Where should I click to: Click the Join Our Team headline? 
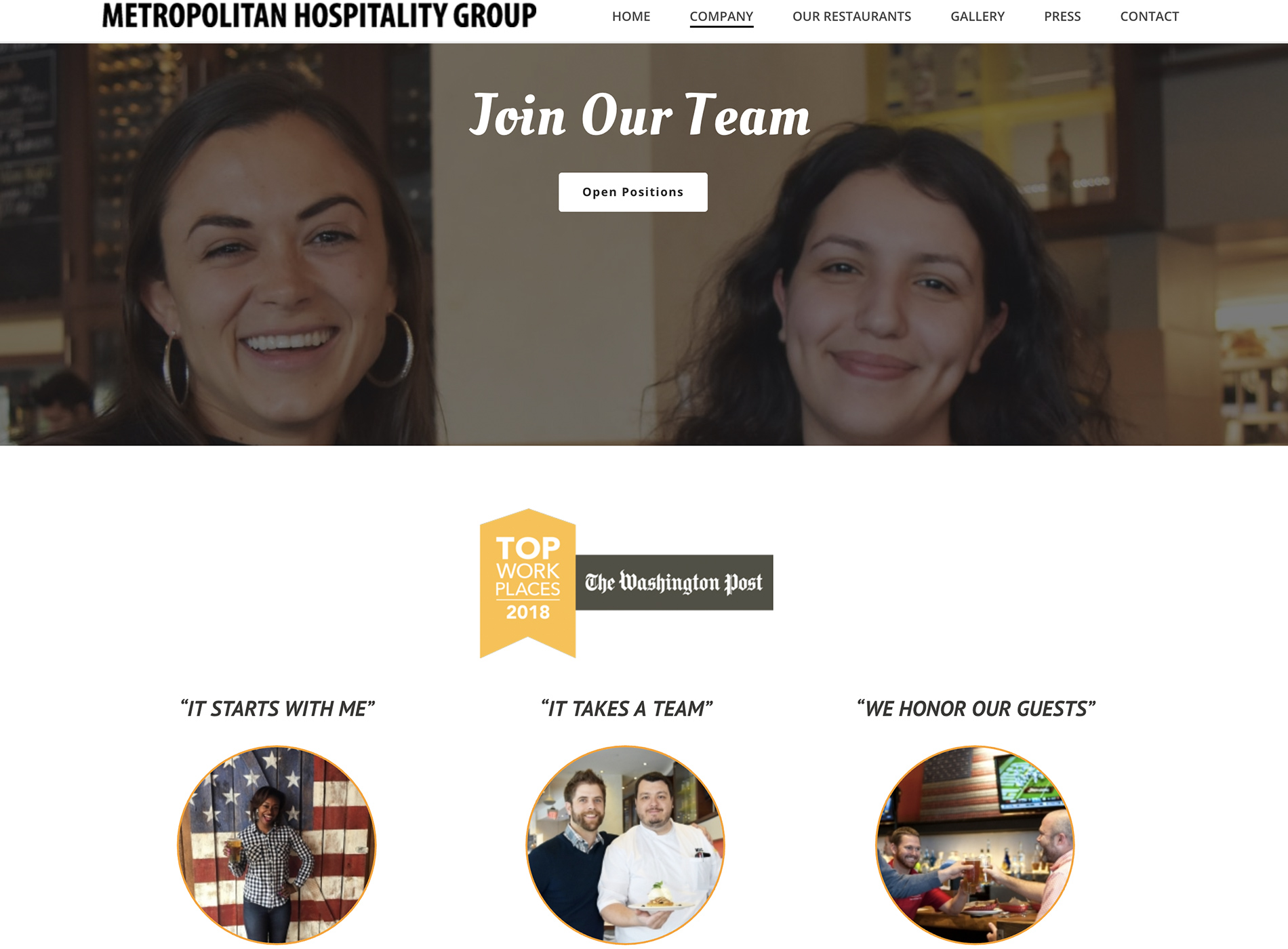click(x=639, y=115)
